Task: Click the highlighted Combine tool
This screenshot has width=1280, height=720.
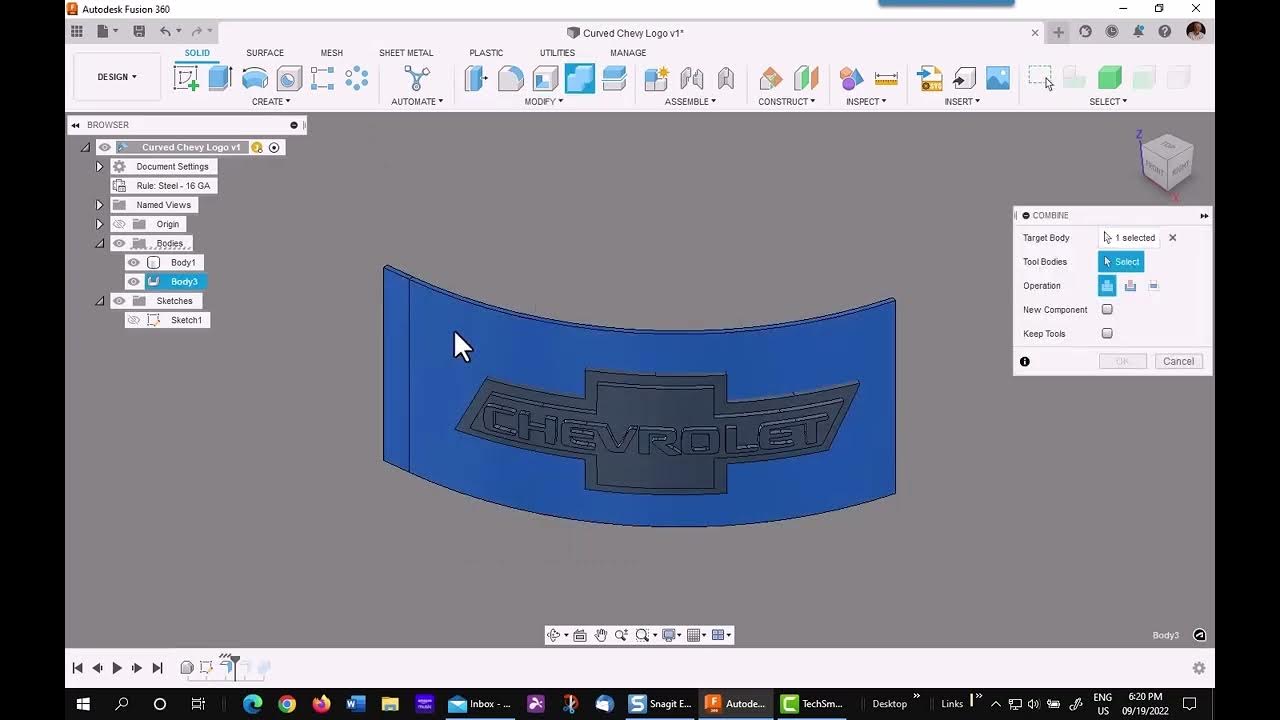Action: [580, 78]
